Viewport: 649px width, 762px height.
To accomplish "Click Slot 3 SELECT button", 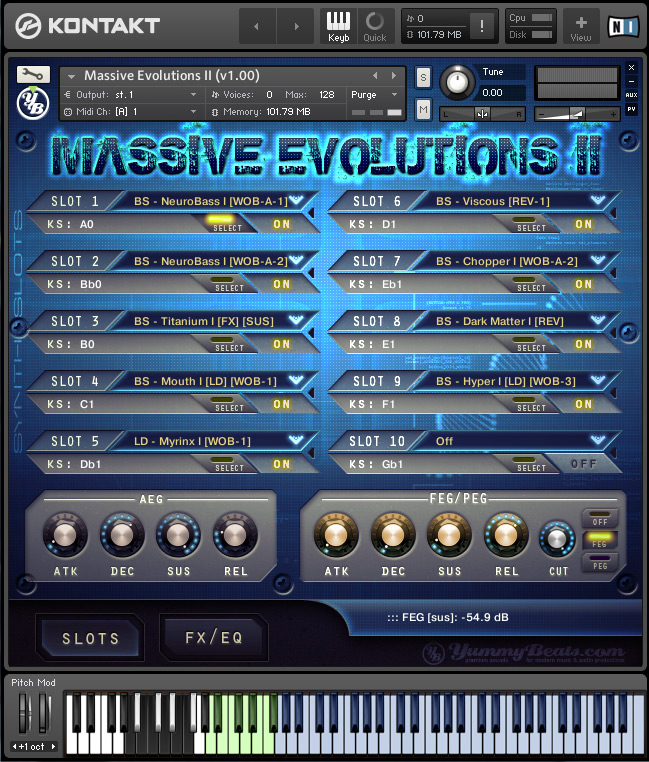I will pyautogui.click(x=229, y=345).
